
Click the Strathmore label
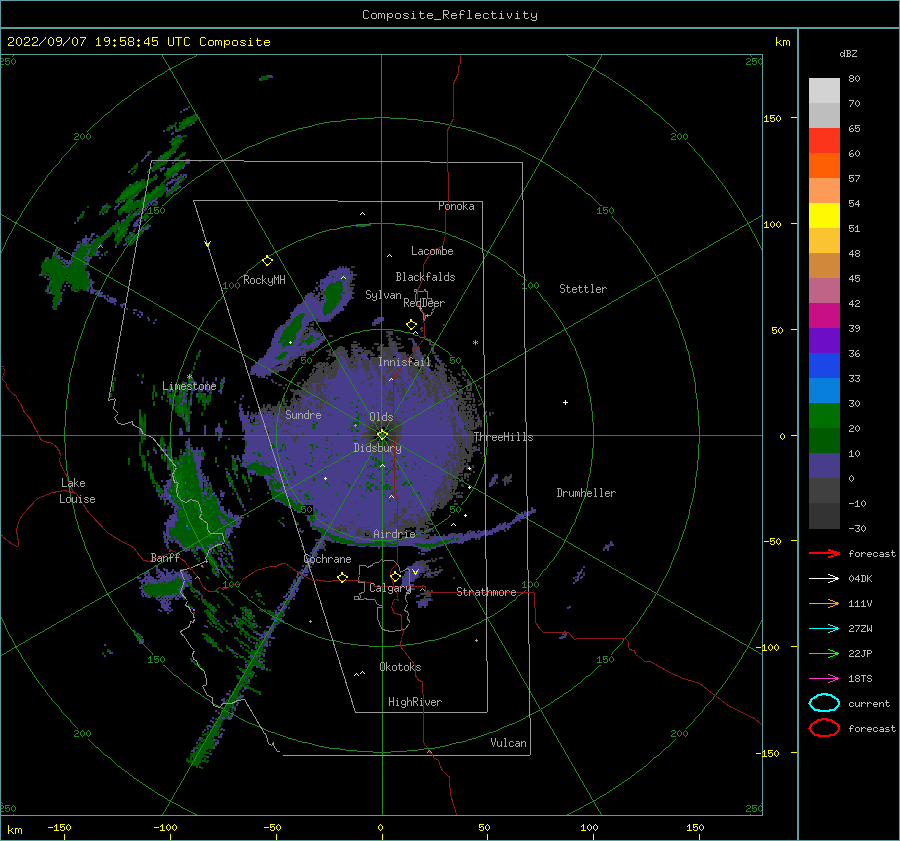click(x=486, y=592)
